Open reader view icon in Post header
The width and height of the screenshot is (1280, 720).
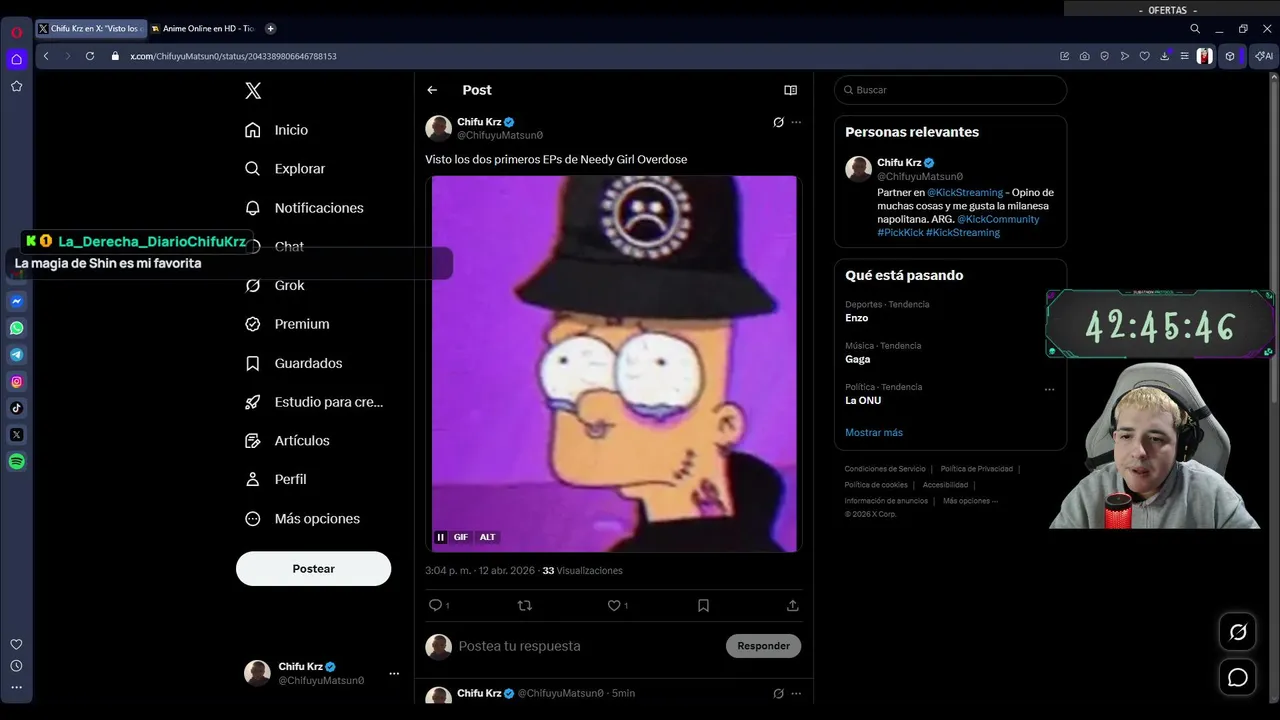tap(790, 90)
